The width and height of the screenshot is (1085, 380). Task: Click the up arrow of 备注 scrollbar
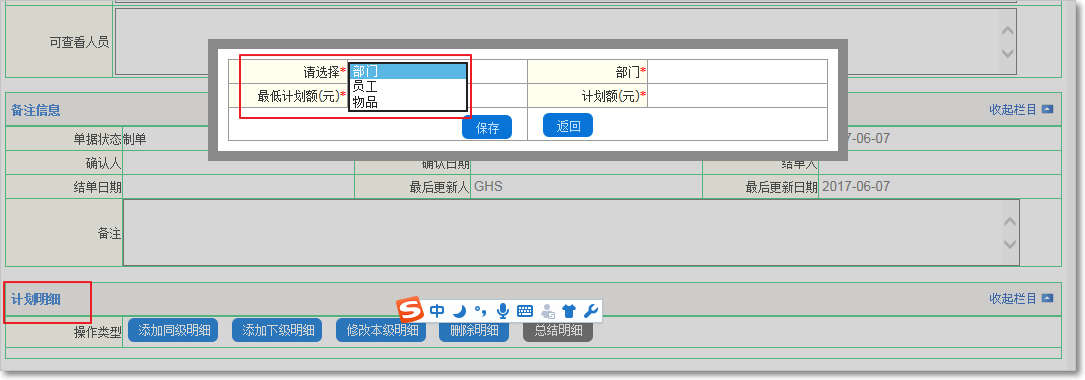(1010, 222)
